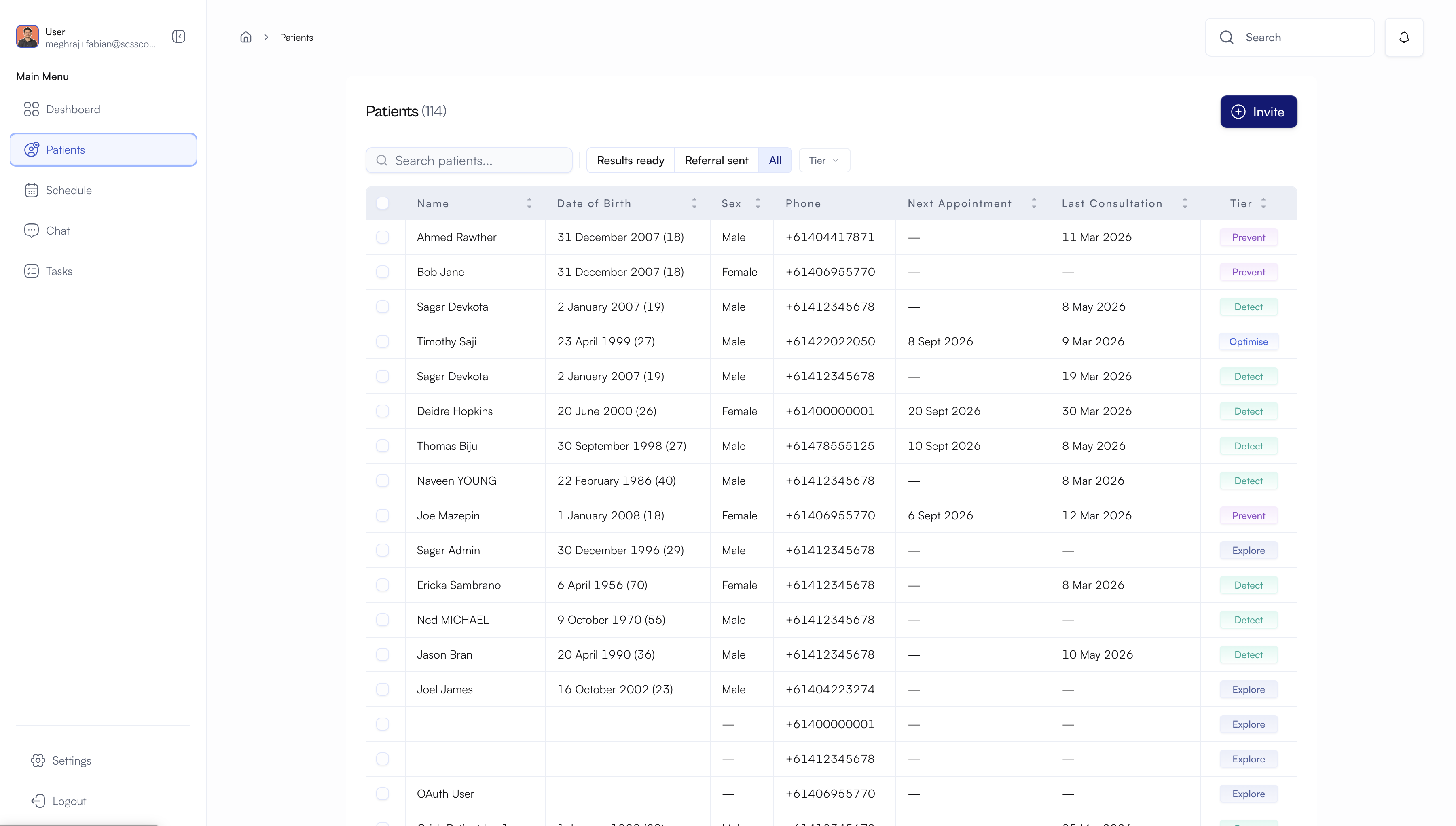1456x826 pixels.
Task: Click Patients breadcrumb link
Action: pos(296,38)
